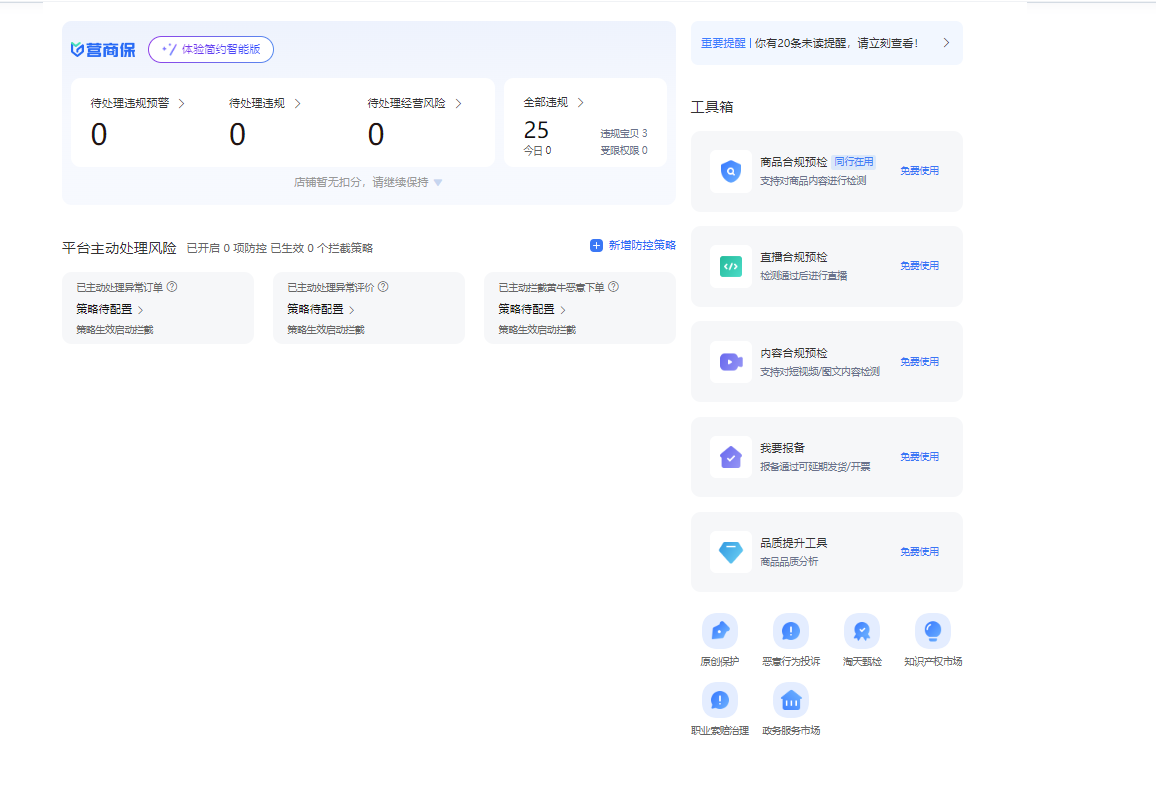Click 体验简约智能版 button
The image size is (1156, 796).
pyautogui.click(x=211, y=49)
